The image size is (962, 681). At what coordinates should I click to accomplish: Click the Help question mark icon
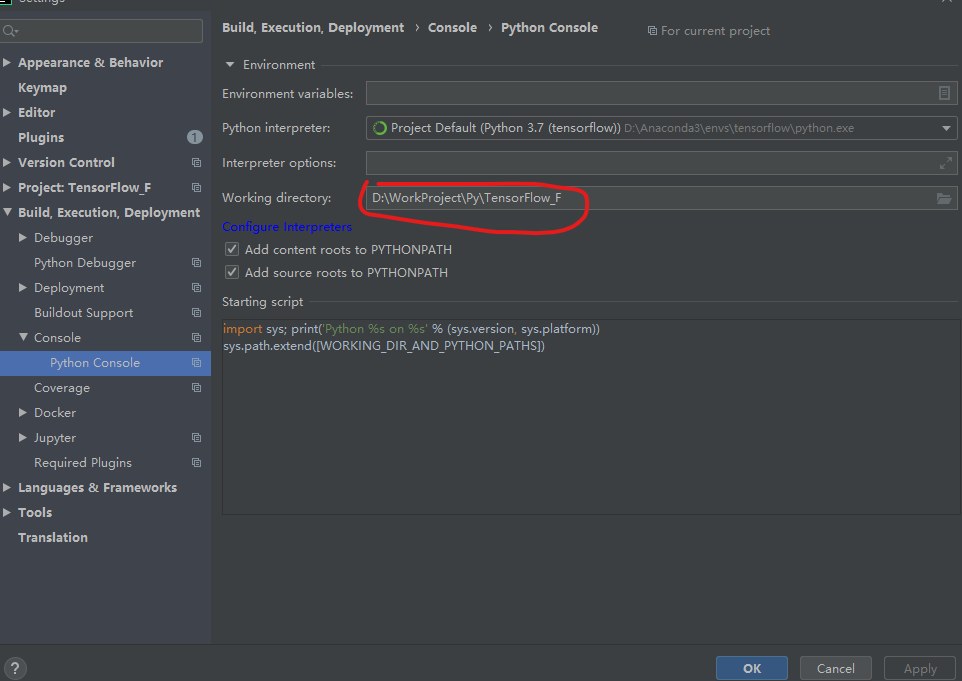click(15, 667)
